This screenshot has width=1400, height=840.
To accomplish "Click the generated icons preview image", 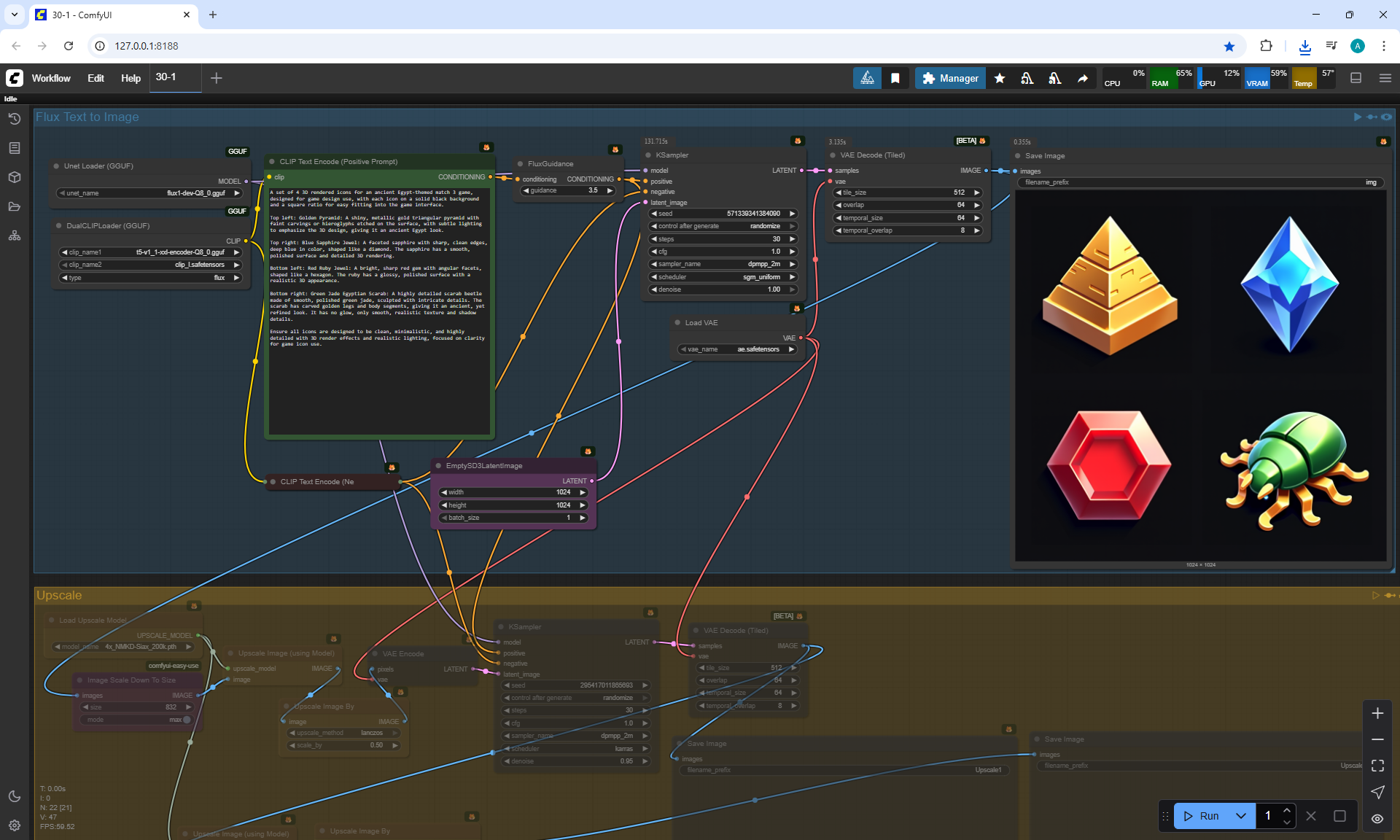I will pyautogui.click(x=1201, y=376).
